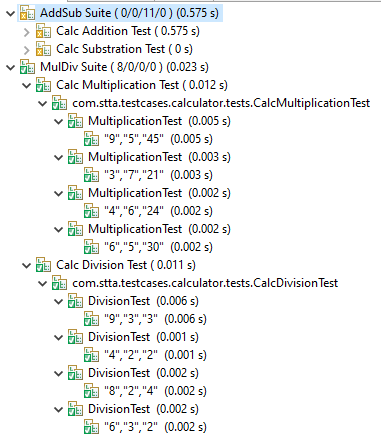Click the skipped-status icon of AddSub Suite

(27, 13)
